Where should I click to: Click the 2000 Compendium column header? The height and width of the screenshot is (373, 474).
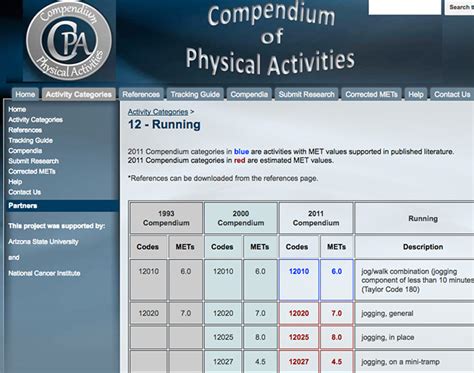241,218
